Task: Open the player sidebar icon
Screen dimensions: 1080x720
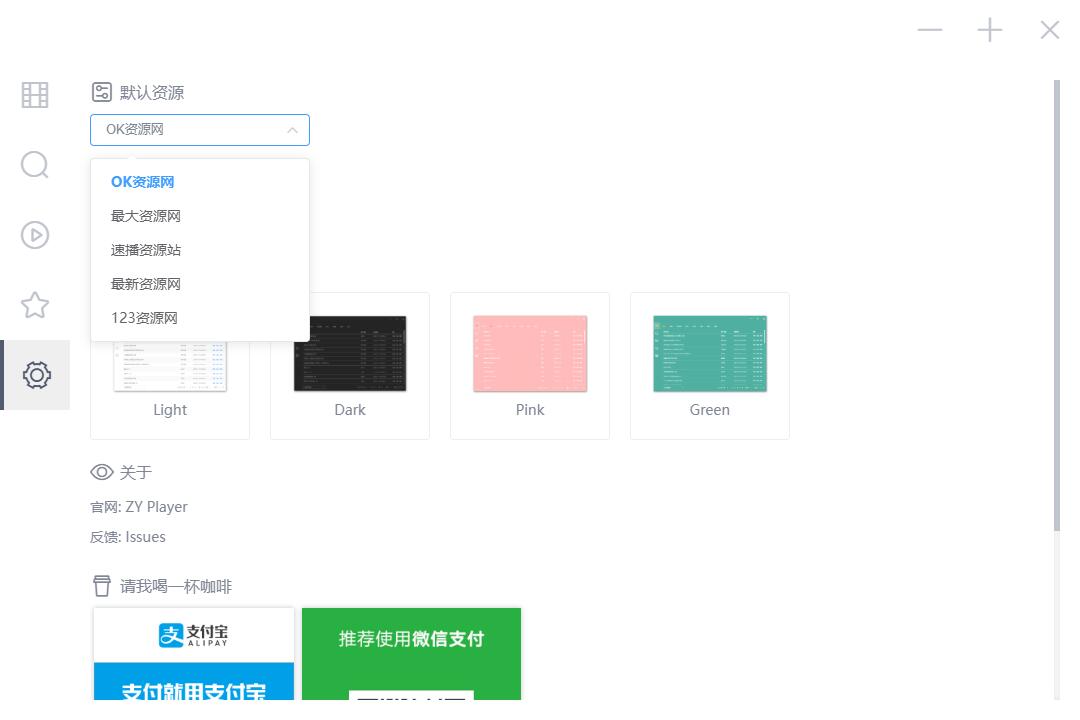Action: click(x=35, y=235)
